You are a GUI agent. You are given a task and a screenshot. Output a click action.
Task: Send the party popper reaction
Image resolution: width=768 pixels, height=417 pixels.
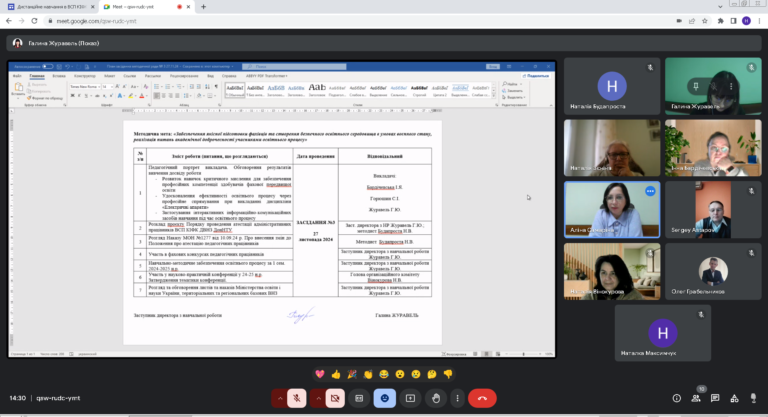352,374
